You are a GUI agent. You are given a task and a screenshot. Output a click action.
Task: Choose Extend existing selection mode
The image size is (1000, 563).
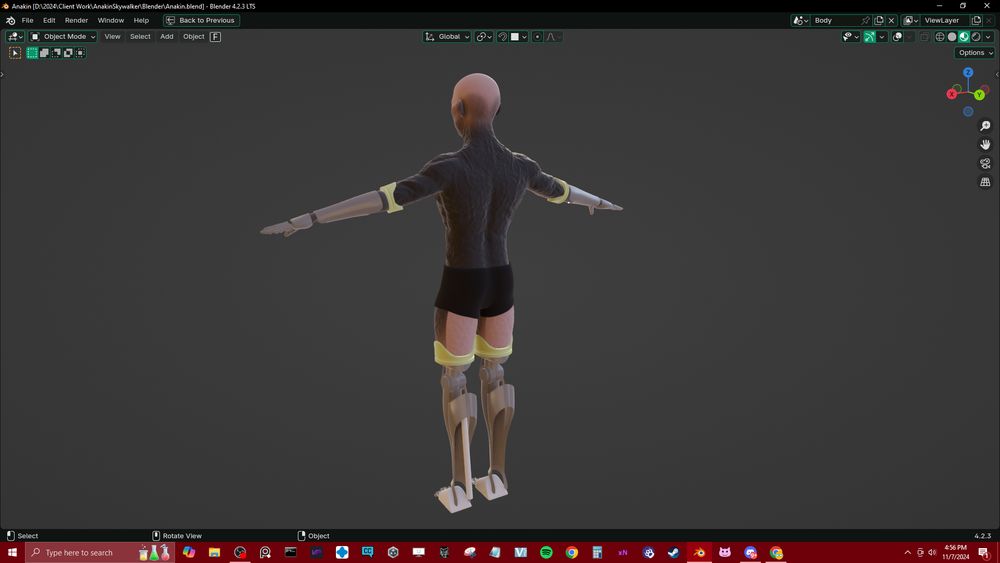(x=44, y=53)
